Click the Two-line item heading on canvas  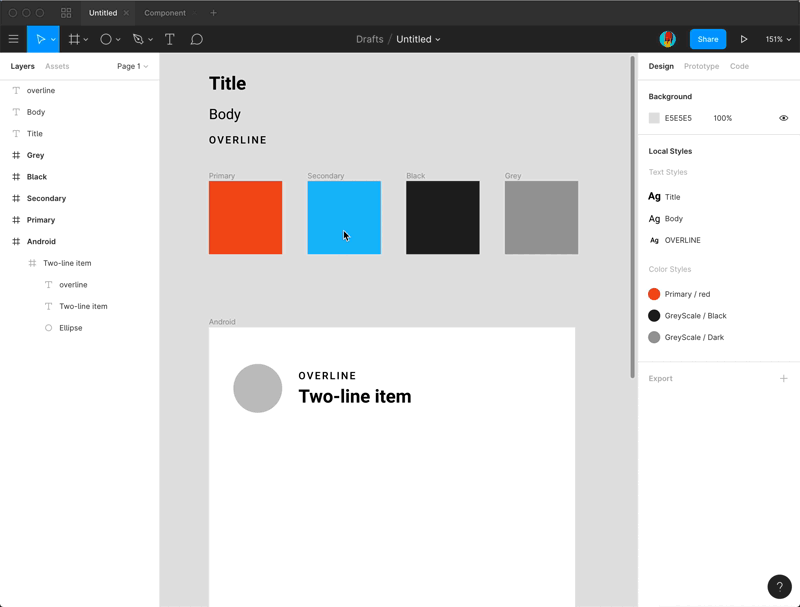point(355,396)
